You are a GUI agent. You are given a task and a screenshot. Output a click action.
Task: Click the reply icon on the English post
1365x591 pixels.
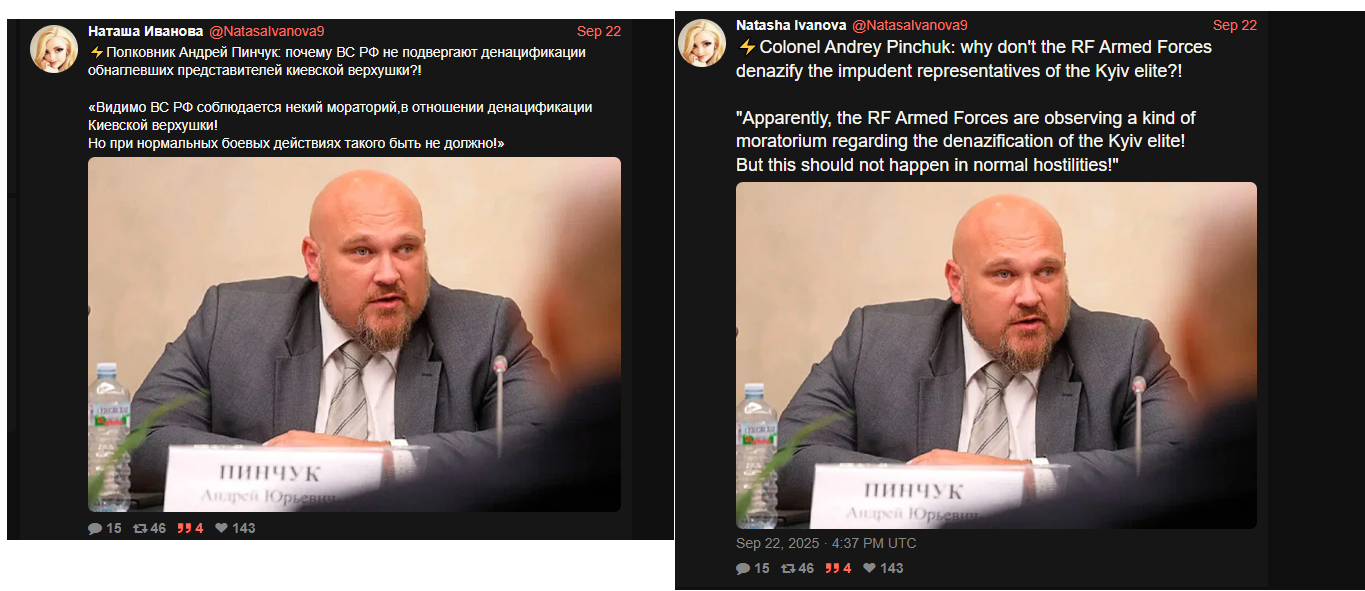coord(743,568)
